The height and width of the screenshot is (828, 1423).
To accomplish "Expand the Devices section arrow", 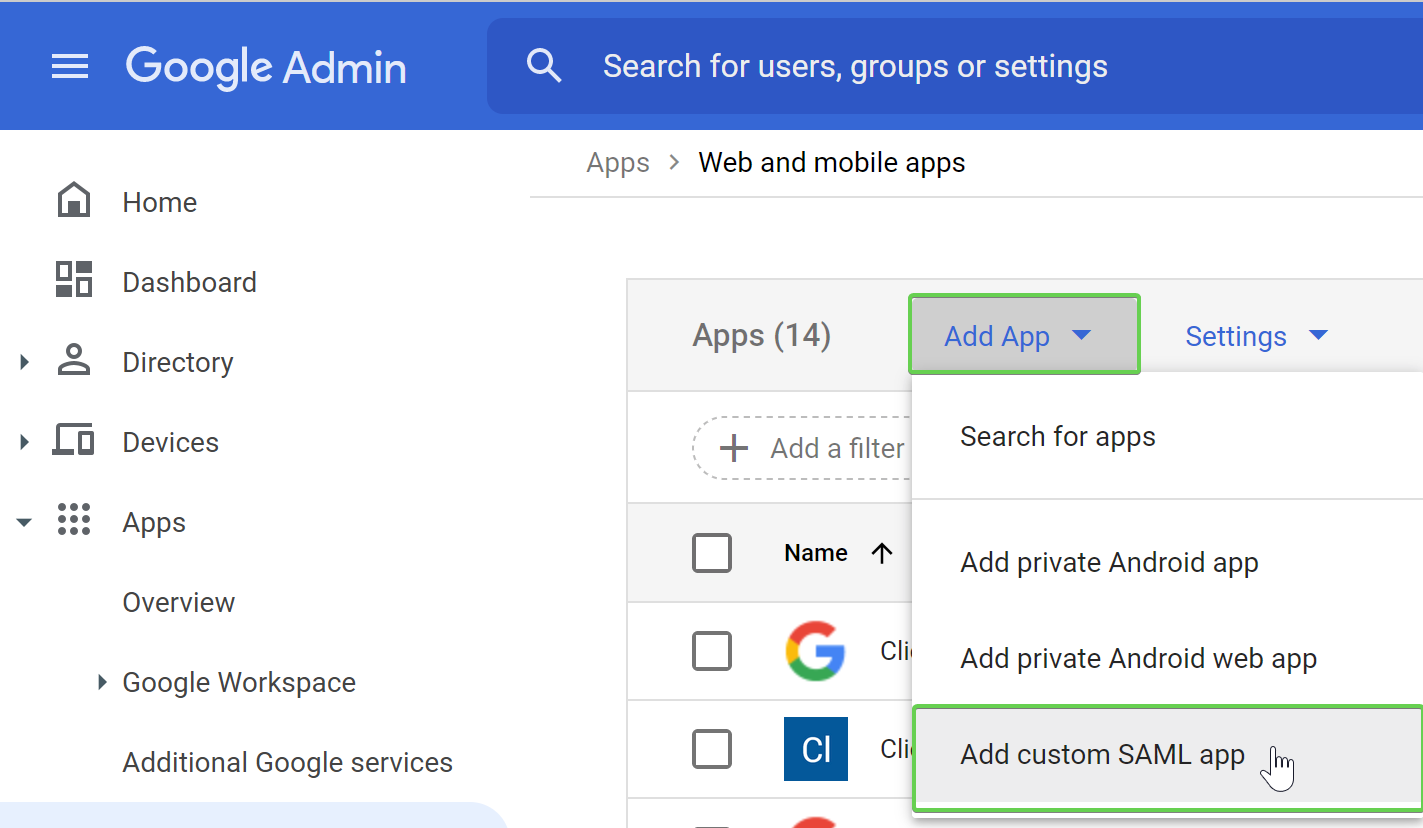I will [25, 442].
